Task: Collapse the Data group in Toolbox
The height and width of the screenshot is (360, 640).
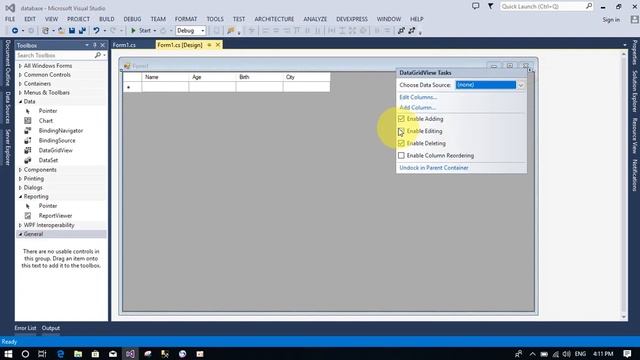Action: pyautogui.click(x=20, y=102)
